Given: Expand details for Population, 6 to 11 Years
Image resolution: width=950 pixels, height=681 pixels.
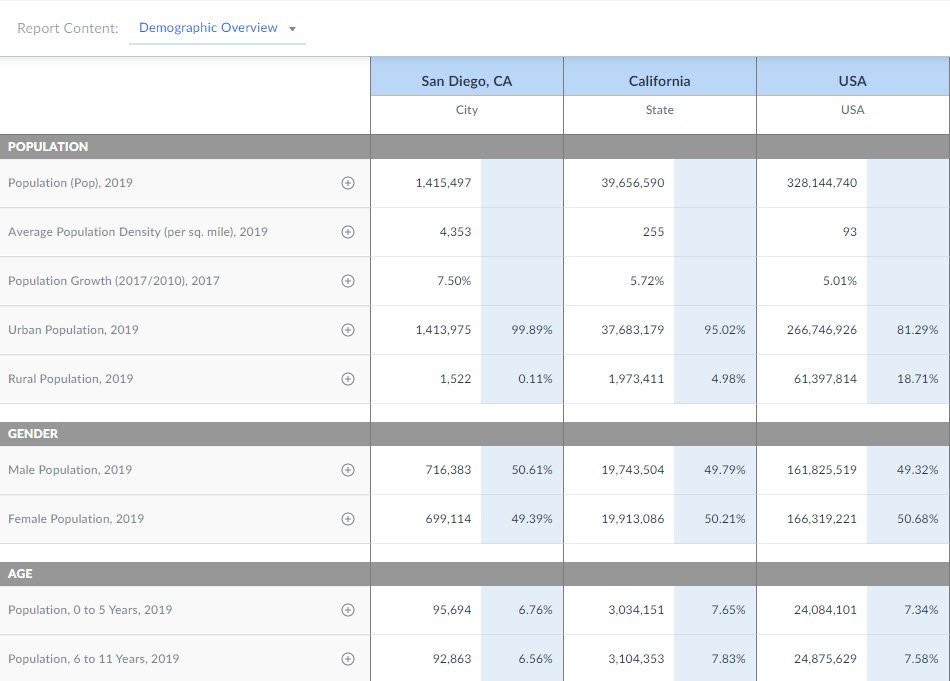Looking at the screenshot, I should tap(348, 659).
